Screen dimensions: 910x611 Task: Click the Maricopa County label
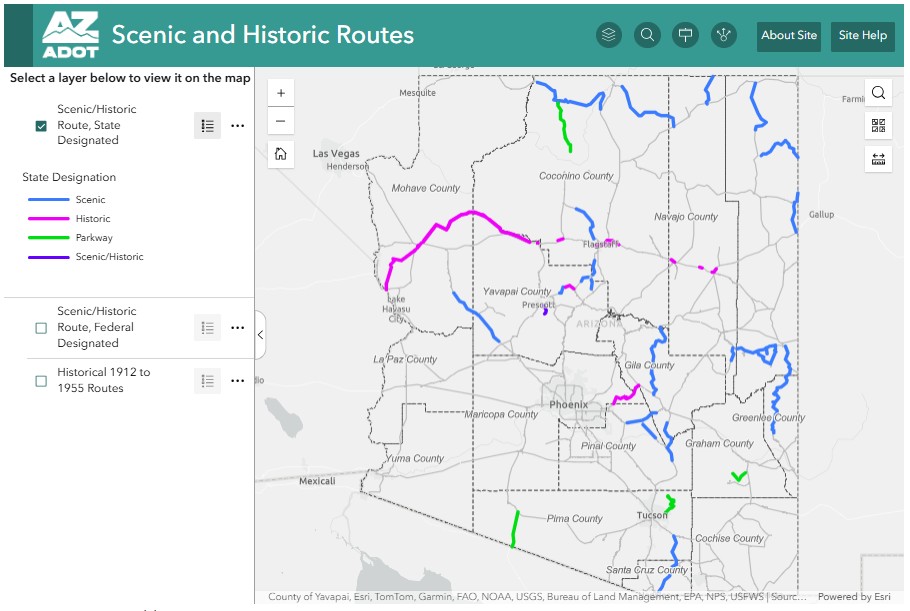click(x=501, y=414)
